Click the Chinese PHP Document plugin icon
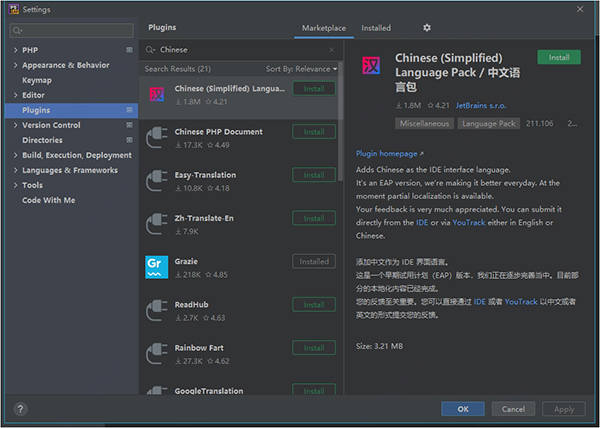This screenshot has width=600, height=428. click(156, 137)
